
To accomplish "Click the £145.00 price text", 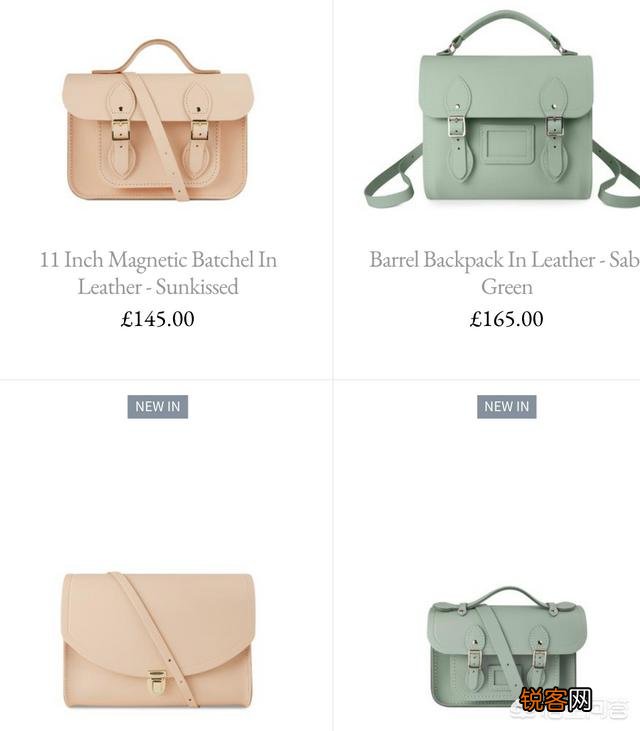I will (x=158, y=319).
